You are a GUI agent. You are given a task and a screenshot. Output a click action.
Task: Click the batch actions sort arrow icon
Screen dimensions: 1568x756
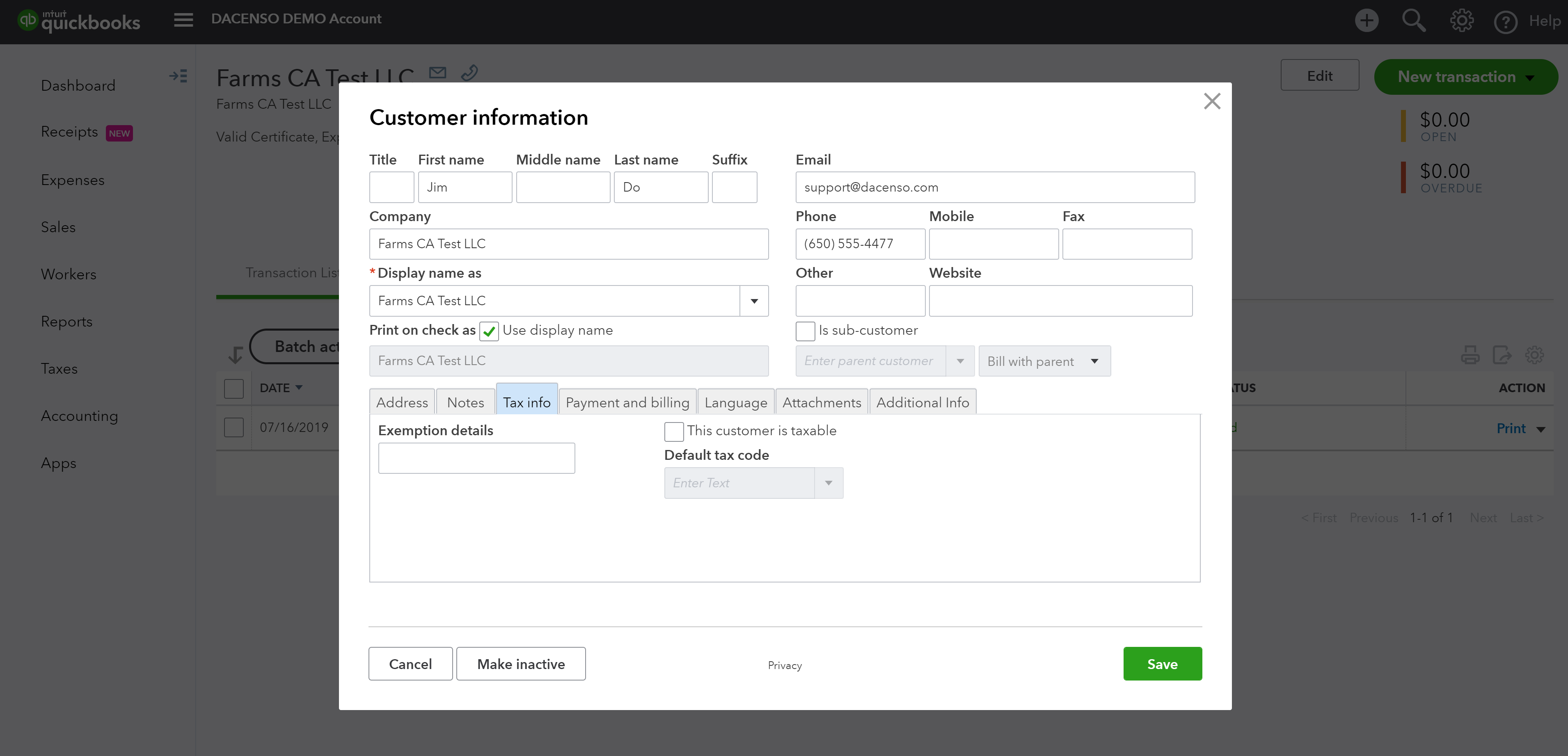pyautogui.click(x=236, y=355)
